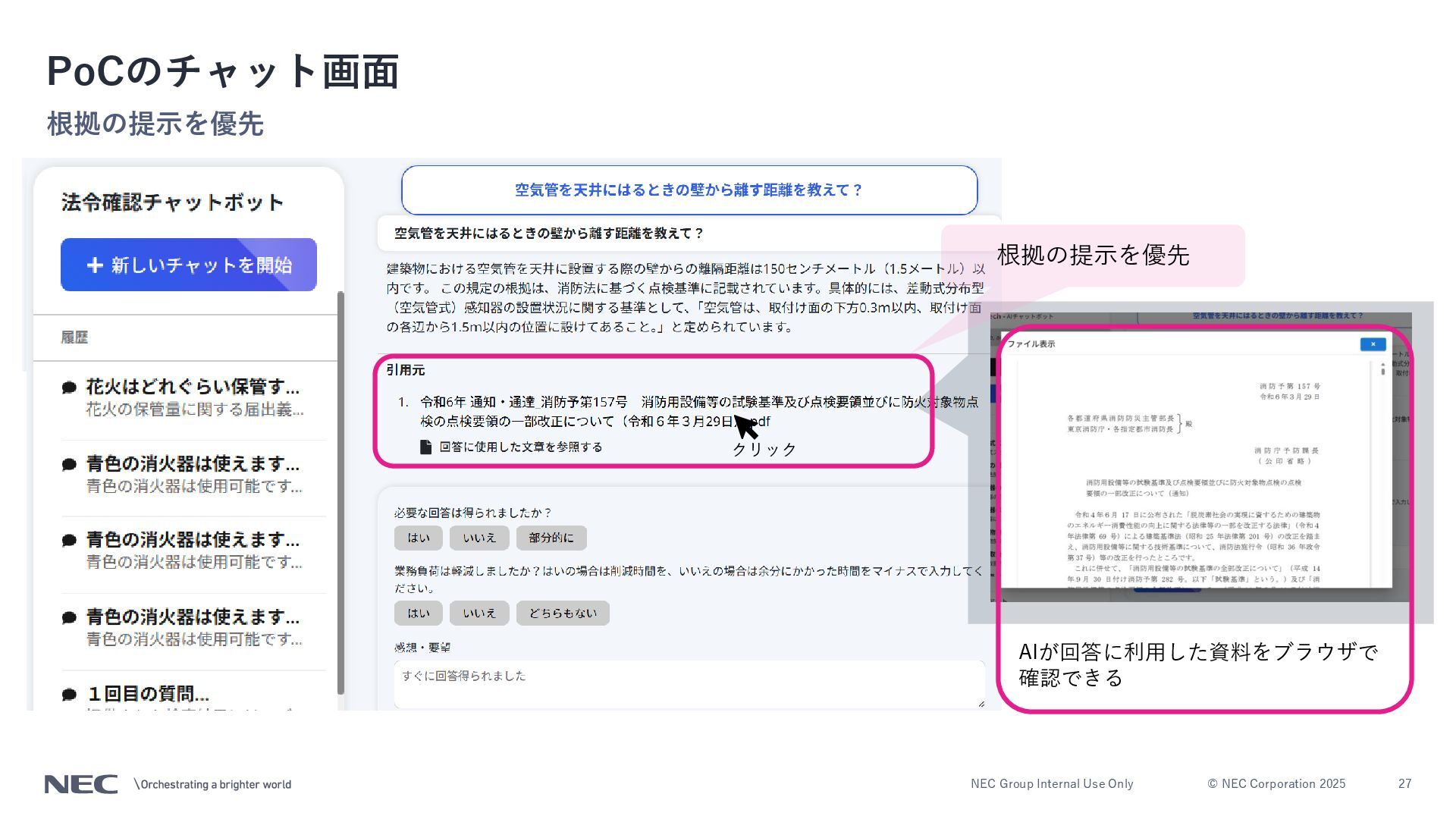Viewport: 1456px width, 819px height.
Task: Click the NEC logo in footer
Action: pos(81,784)
